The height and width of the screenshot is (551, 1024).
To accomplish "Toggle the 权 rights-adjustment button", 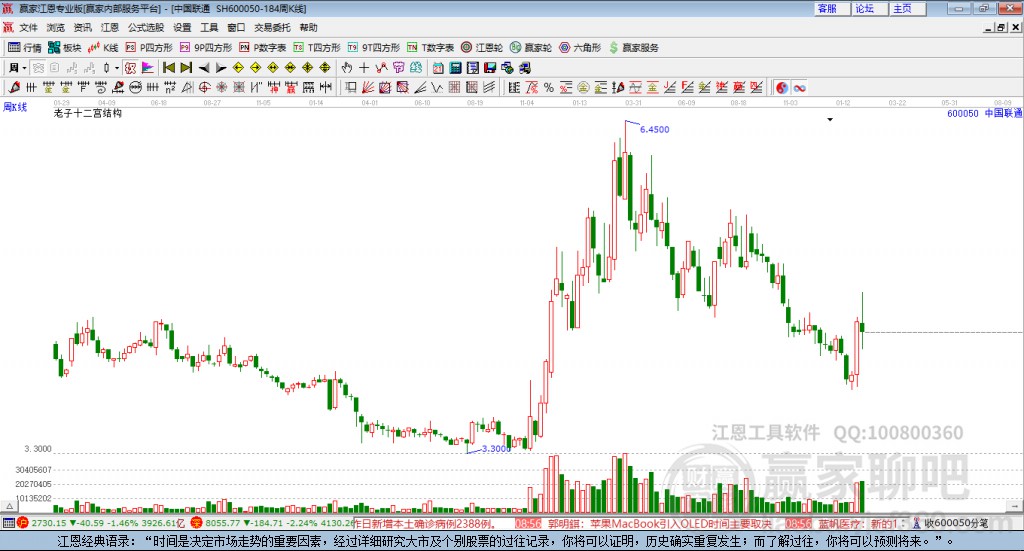I will (x=130, y=68).
